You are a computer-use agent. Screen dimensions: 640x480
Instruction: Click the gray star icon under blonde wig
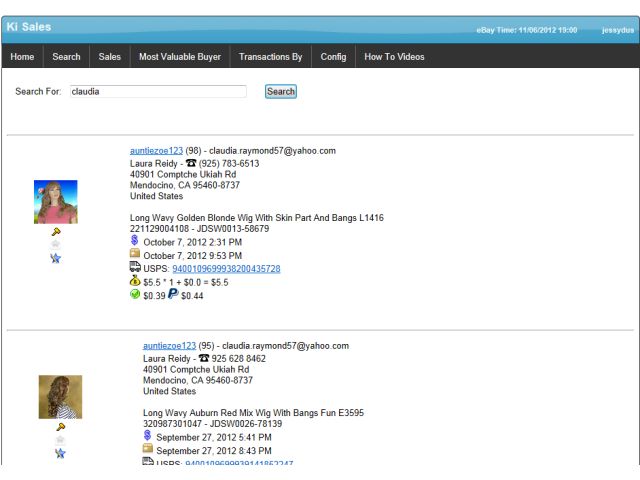(56, 244)
